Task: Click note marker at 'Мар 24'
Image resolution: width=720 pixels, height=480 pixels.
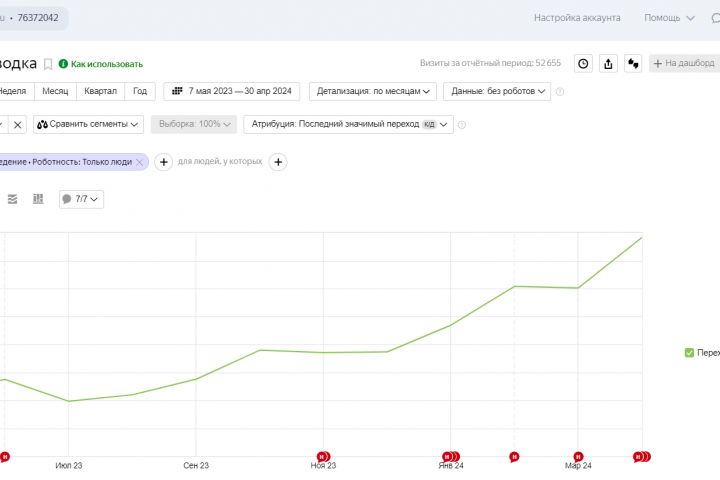Action: pyautogui.click(x=578, y=457)
